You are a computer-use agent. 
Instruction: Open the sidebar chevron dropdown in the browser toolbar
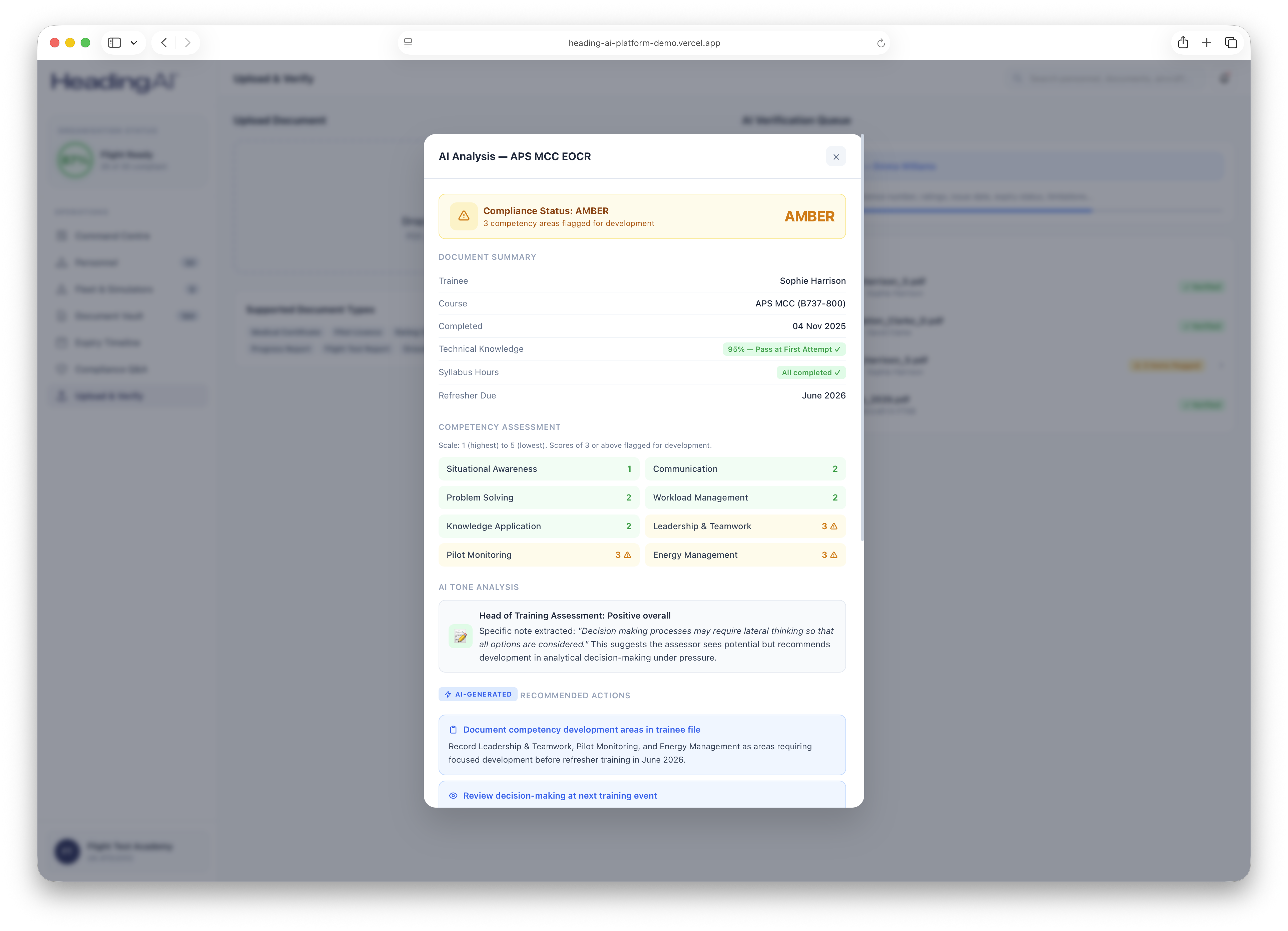[134, 43]
